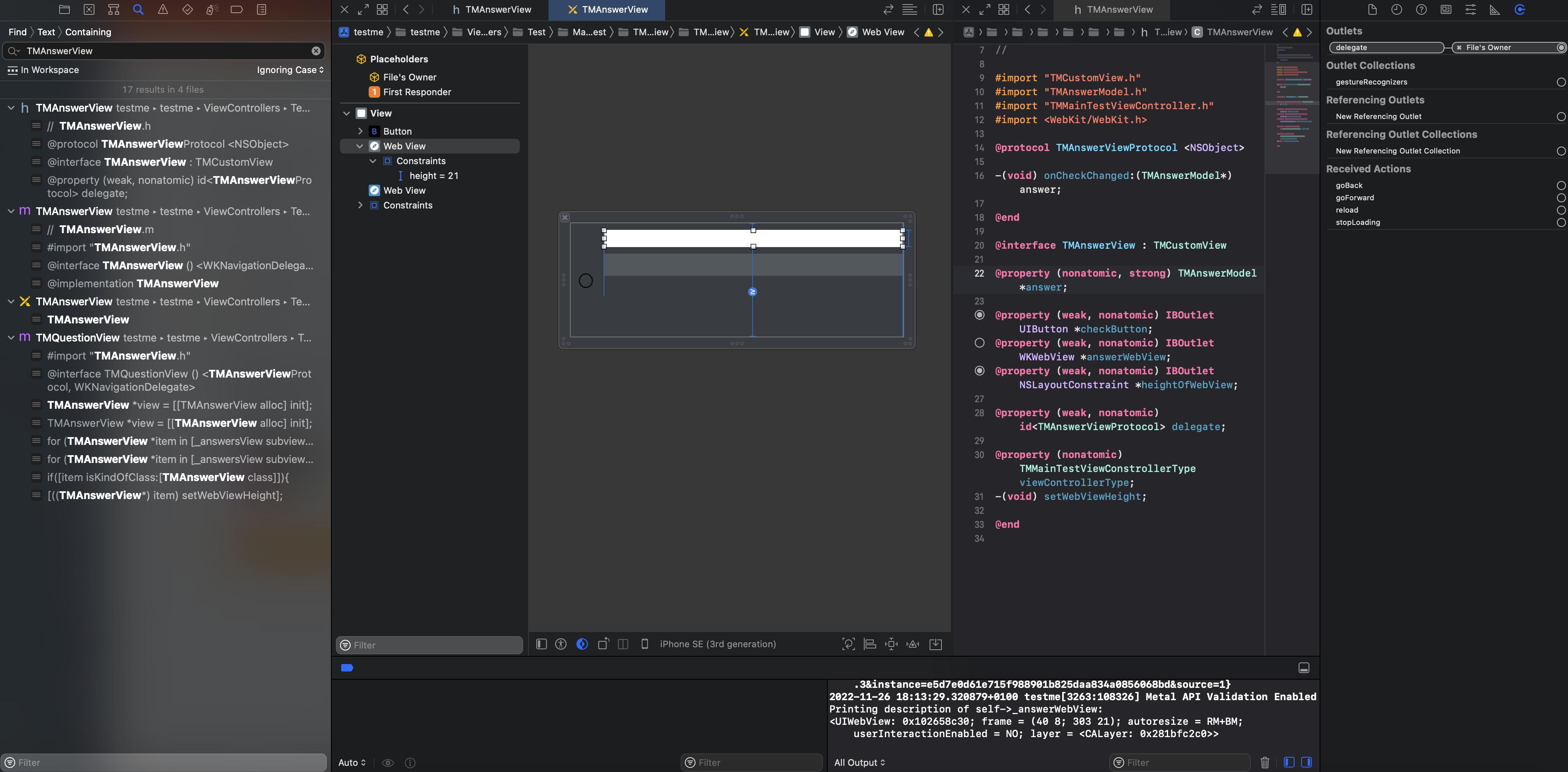The height and width of the screenshot is (772, 1568).
Task: Open the Issue navigator warning icon
Action: [x=163, y=10]
